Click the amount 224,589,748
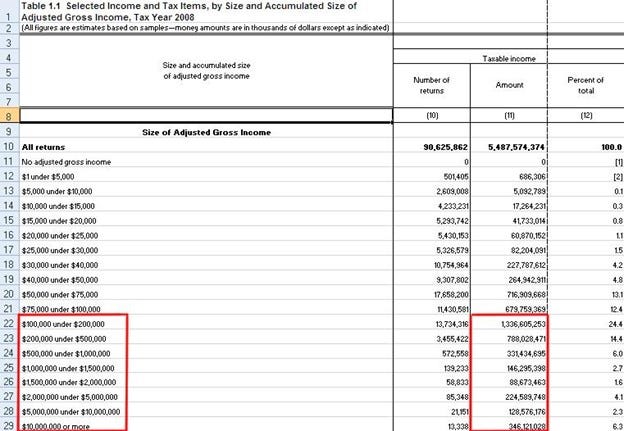This screenshot has height=431, width=624. tap(526, 397)
